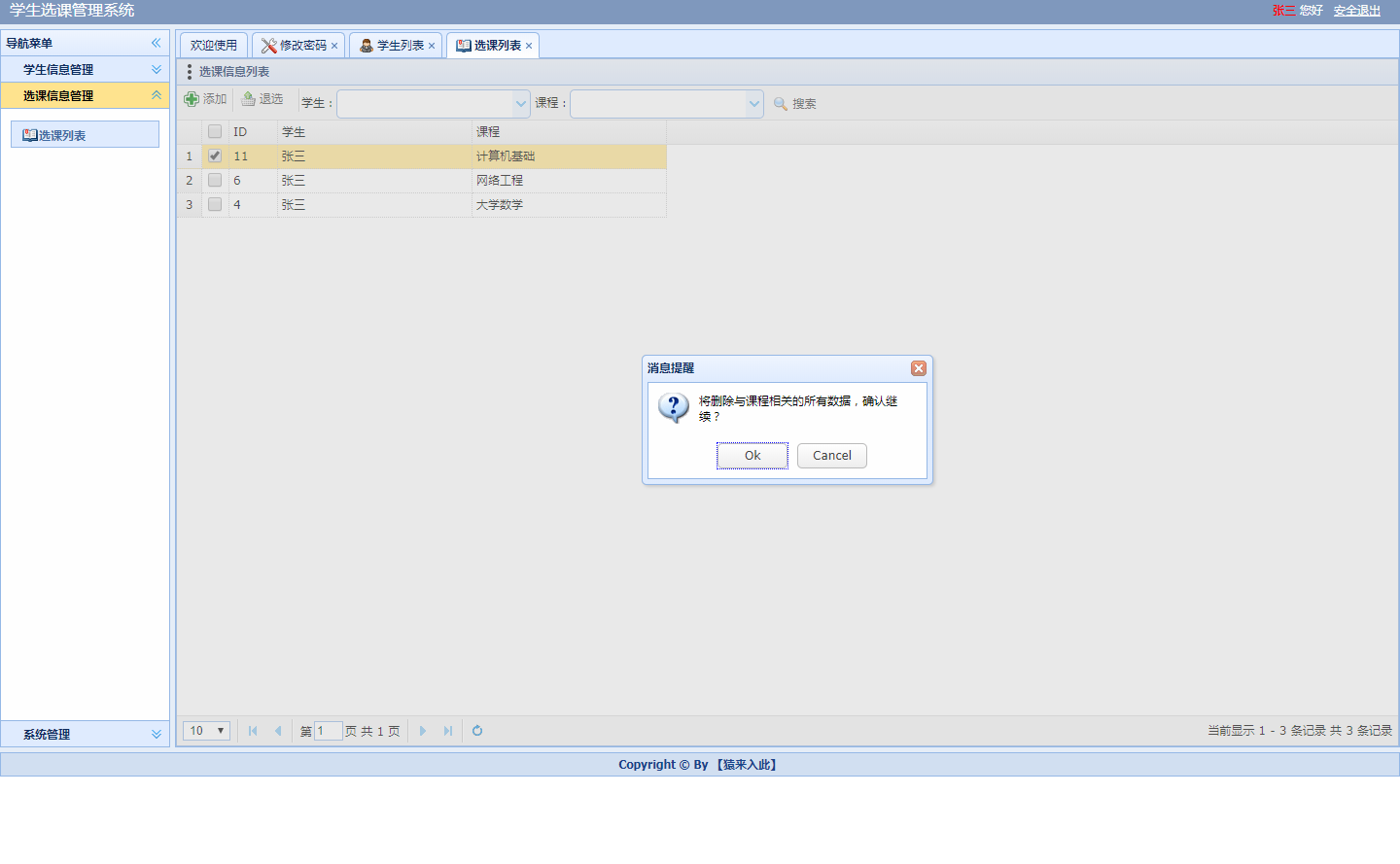This screenshot has width=1400, height=864.
Task: Toggle the select-all header checkbox
Action: coord(215,131)
